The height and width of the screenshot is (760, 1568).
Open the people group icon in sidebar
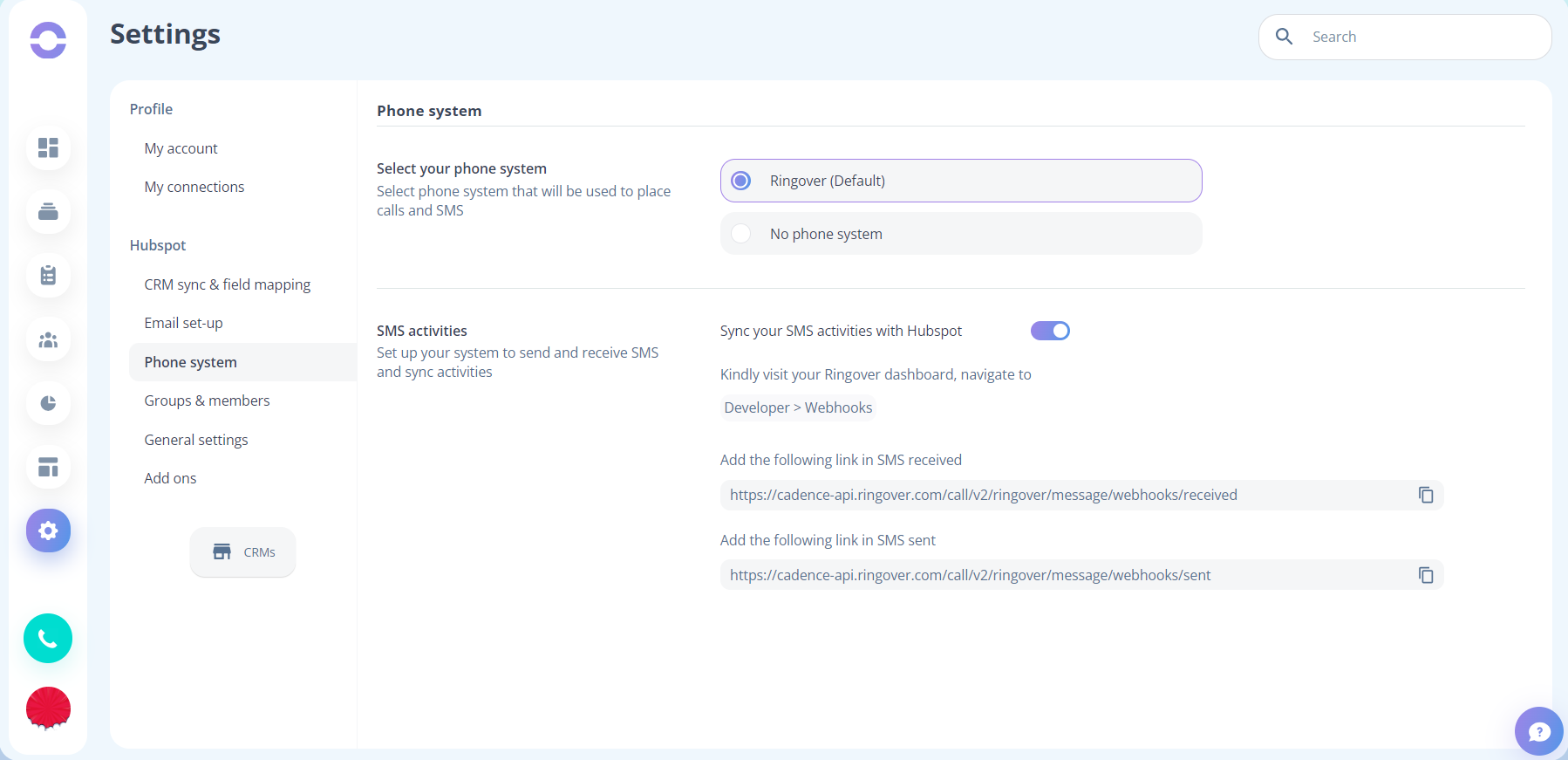[48, 339]
